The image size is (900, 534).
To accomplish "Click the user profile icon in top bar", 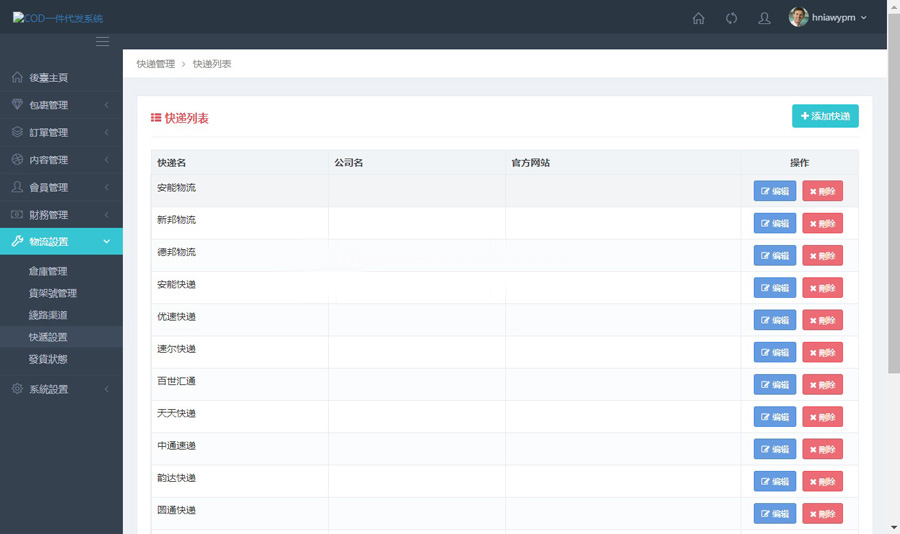I will (764, 18).
